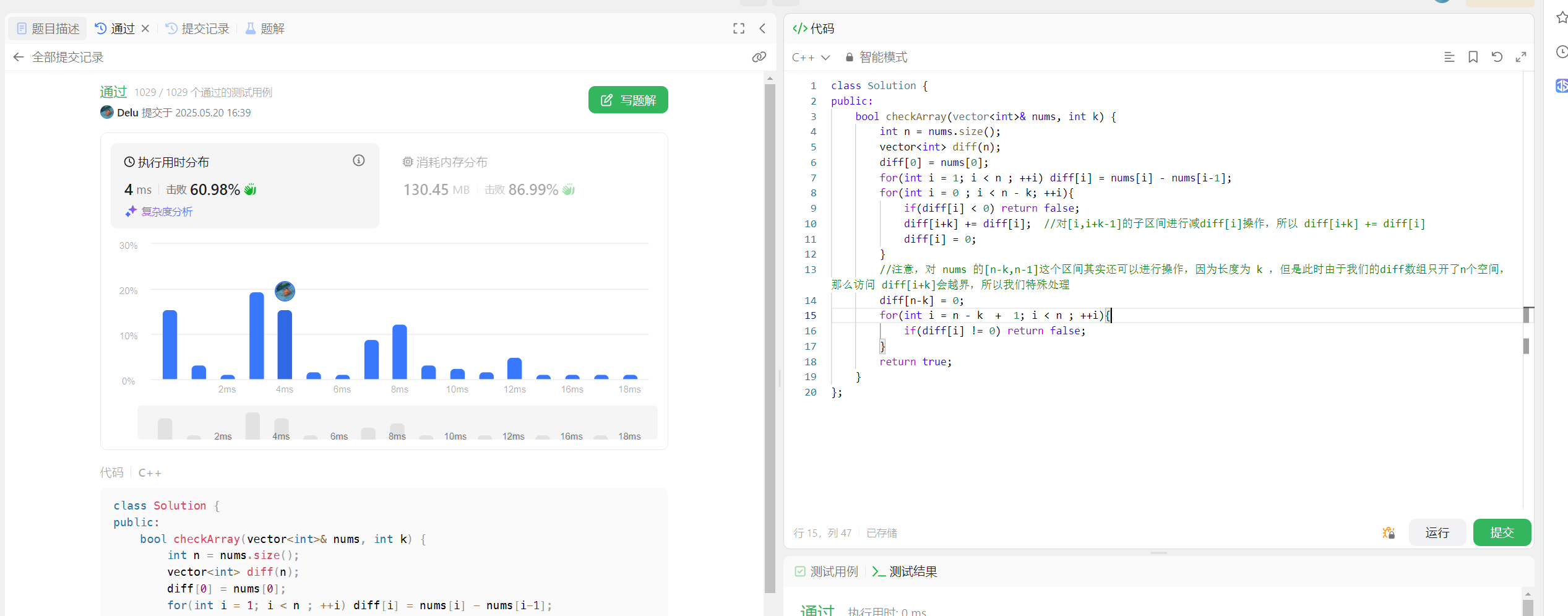Click the clock icon beside 执行用时分布

click(129, 162)
